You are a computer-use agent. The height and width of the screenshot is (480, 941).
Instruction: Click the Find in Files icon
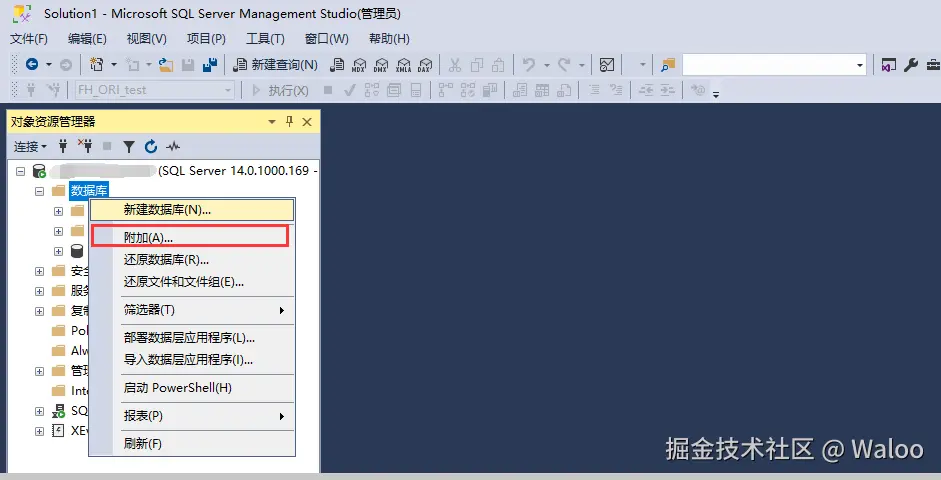pos(668,64)
